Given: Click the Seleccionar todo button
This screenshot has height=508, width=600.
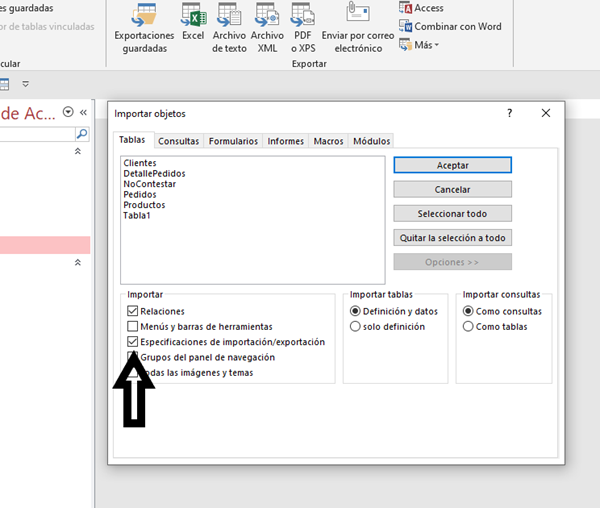Looking at the screenshot, I should (452, 213).
